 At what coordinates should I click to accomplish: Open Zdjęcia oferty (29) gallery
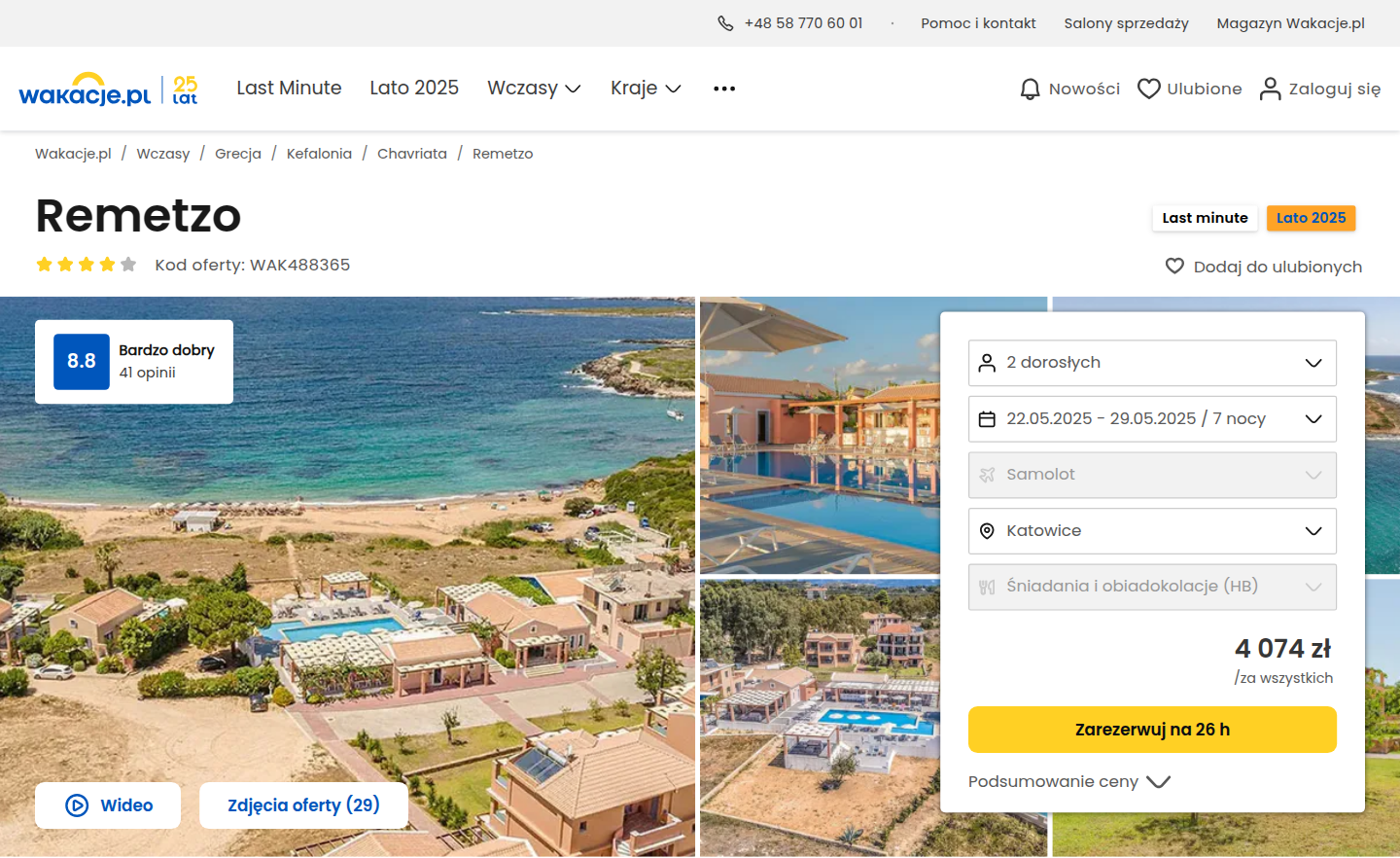pyautogui.click(x=303, y=805)
